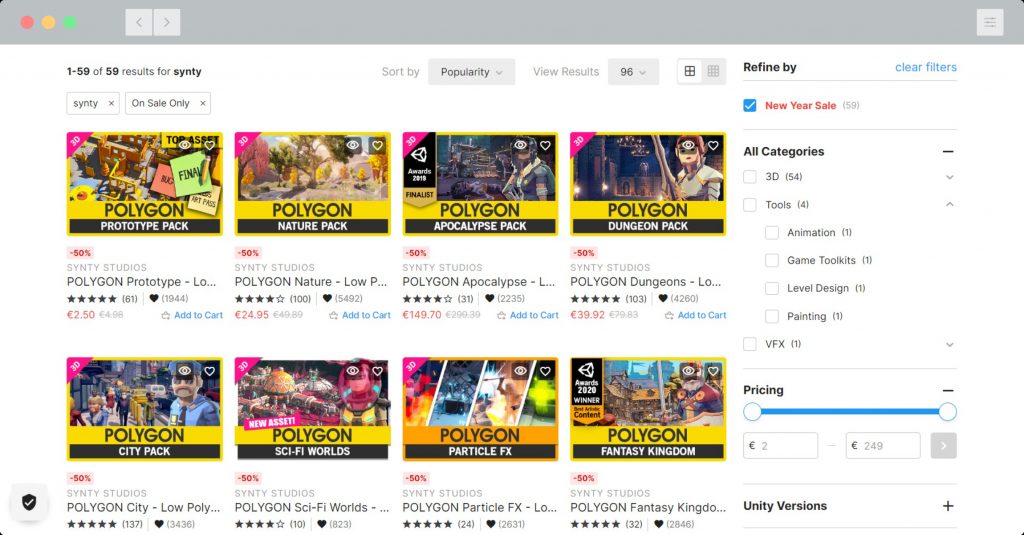Open the privacy shield icon at bottom left
The image size is (1024, 535).
(29, 502)
